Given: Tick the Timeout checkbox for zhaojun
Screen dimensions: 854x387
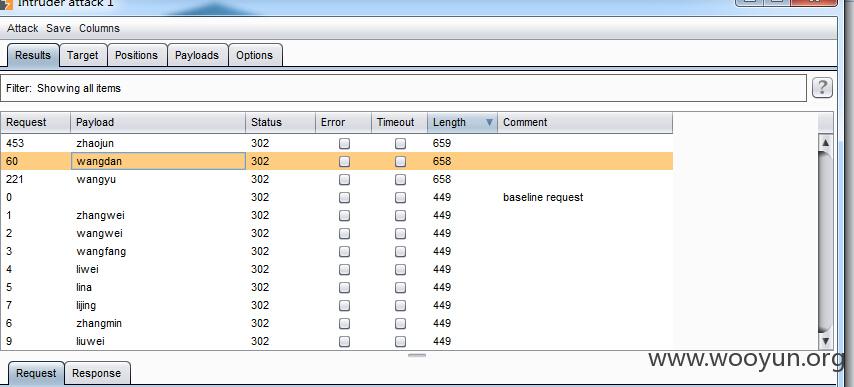Looking at the screenshot, I should coord(400,144).
